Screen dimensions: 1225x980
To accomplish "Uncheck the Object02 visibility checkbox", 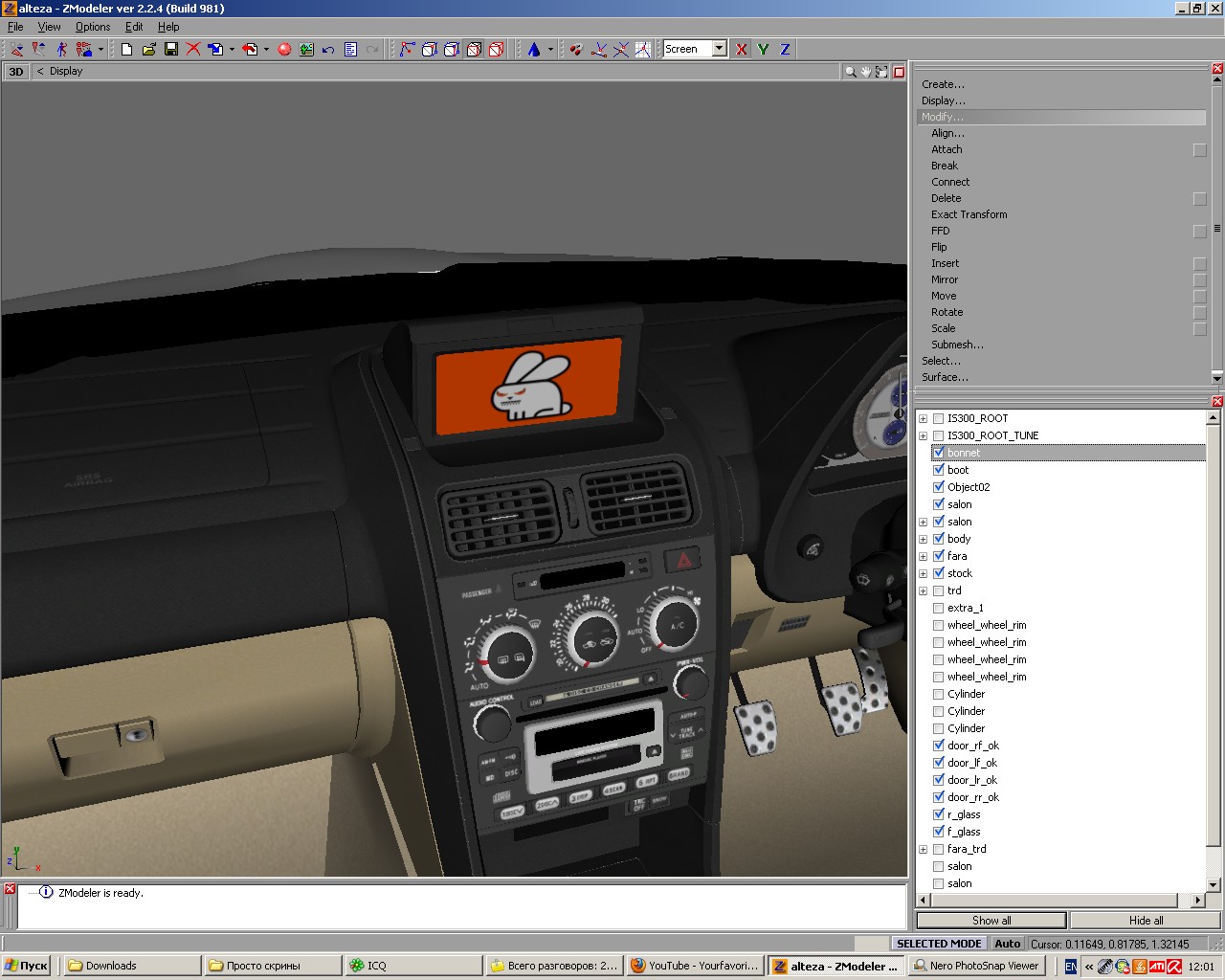I will click(x=939, y=487).
